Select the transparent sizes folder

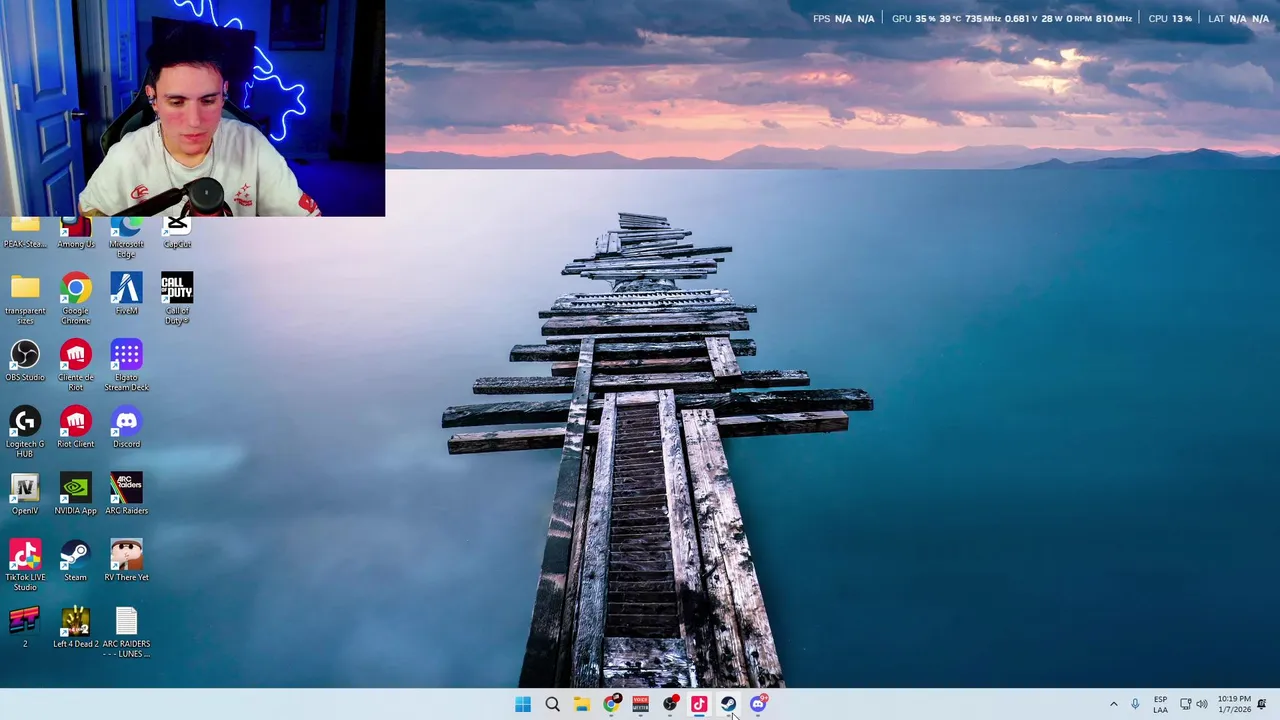pyautogui.click(x=25, y=299)
